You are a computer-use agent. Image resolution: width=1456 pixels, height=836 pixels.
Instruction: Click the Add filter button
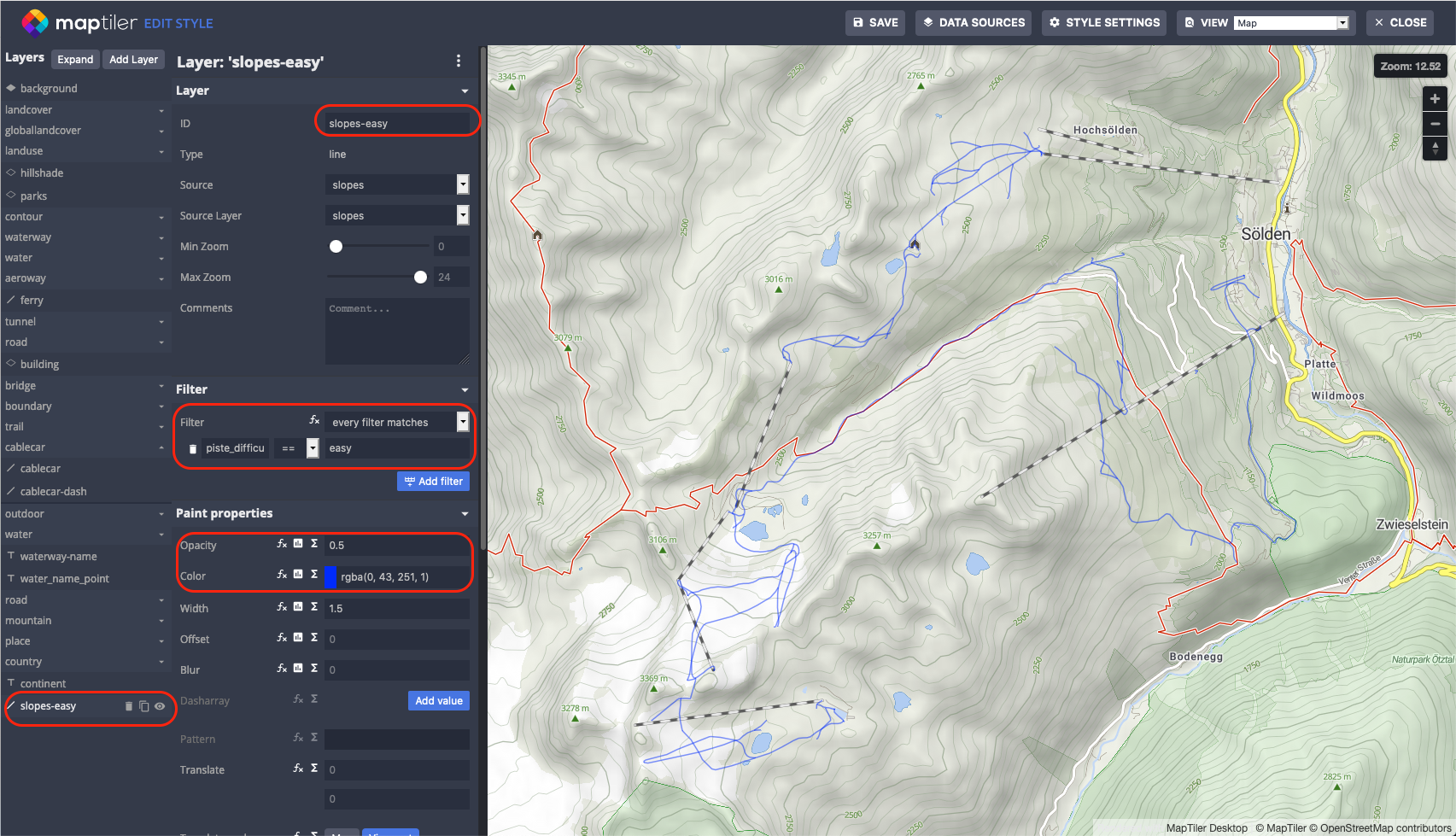[433, 482]
